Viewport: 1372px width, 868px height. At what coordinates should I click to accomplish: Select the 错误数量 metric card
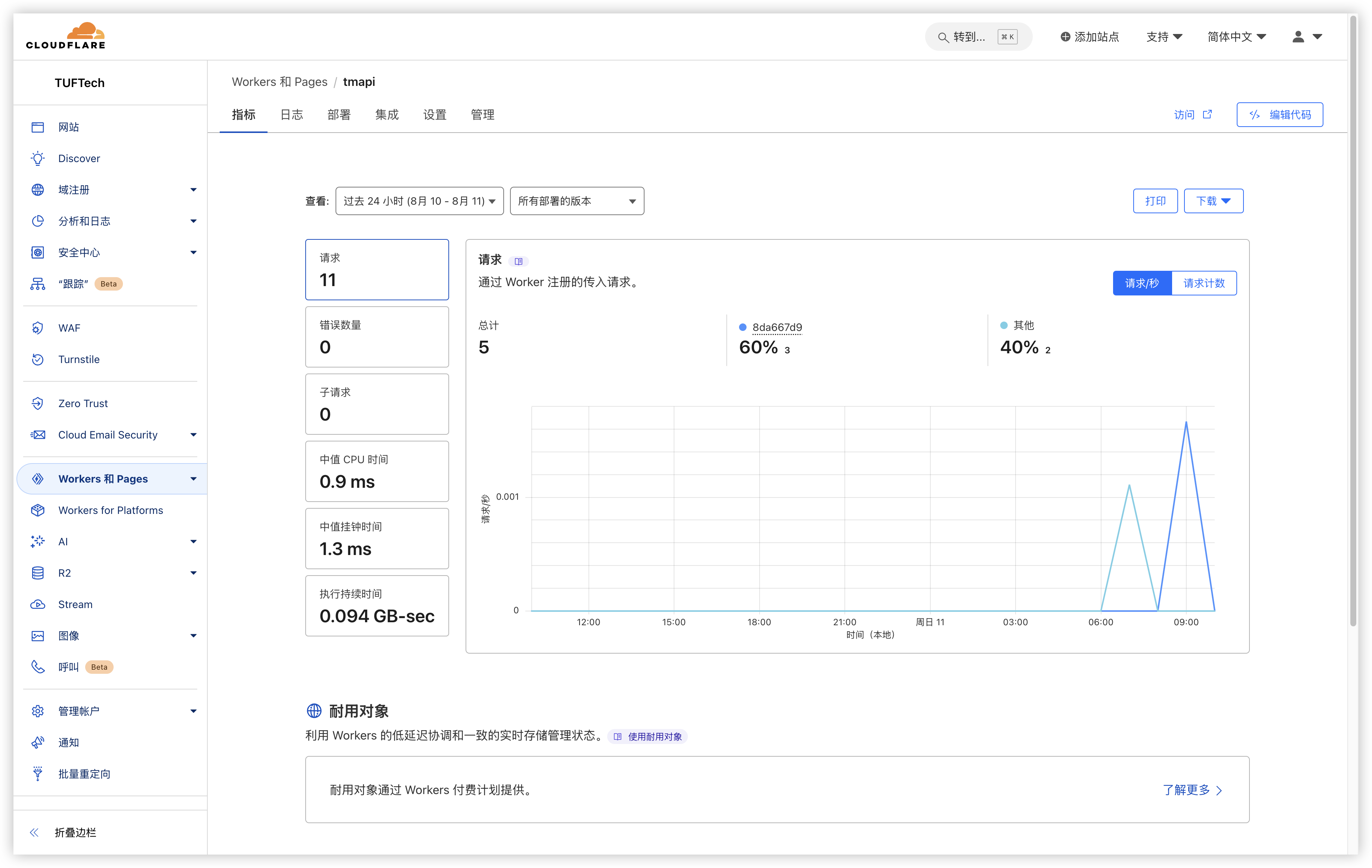click(377, 337)
